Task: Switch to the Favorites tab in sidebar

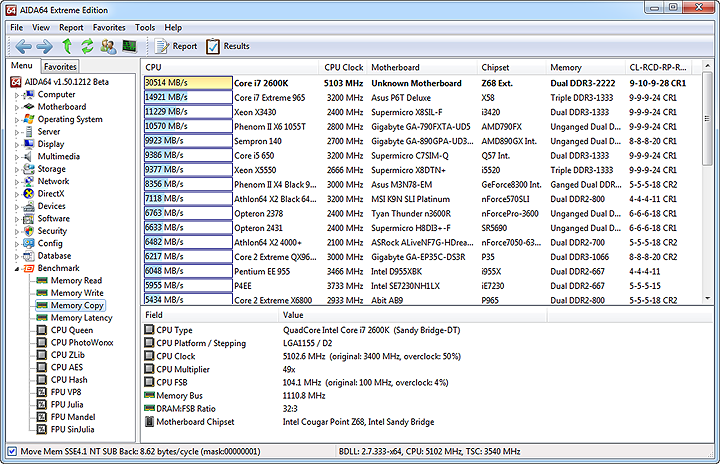Action: (x=60, y=67)
